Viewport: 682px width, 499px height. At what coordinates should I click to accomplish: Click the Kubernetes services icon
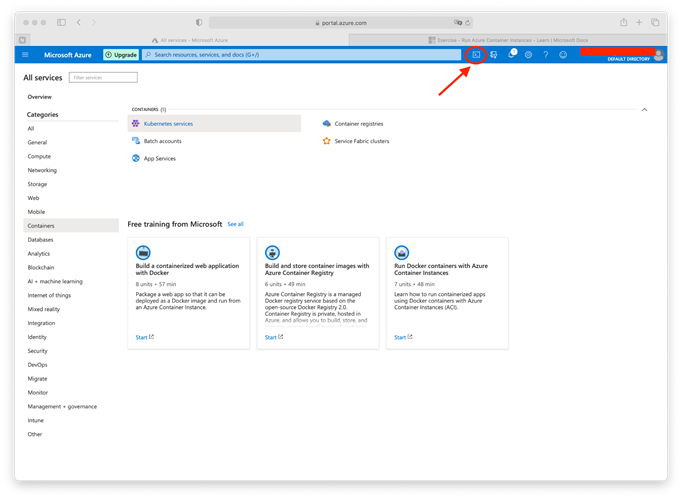[x=136, y=124]
